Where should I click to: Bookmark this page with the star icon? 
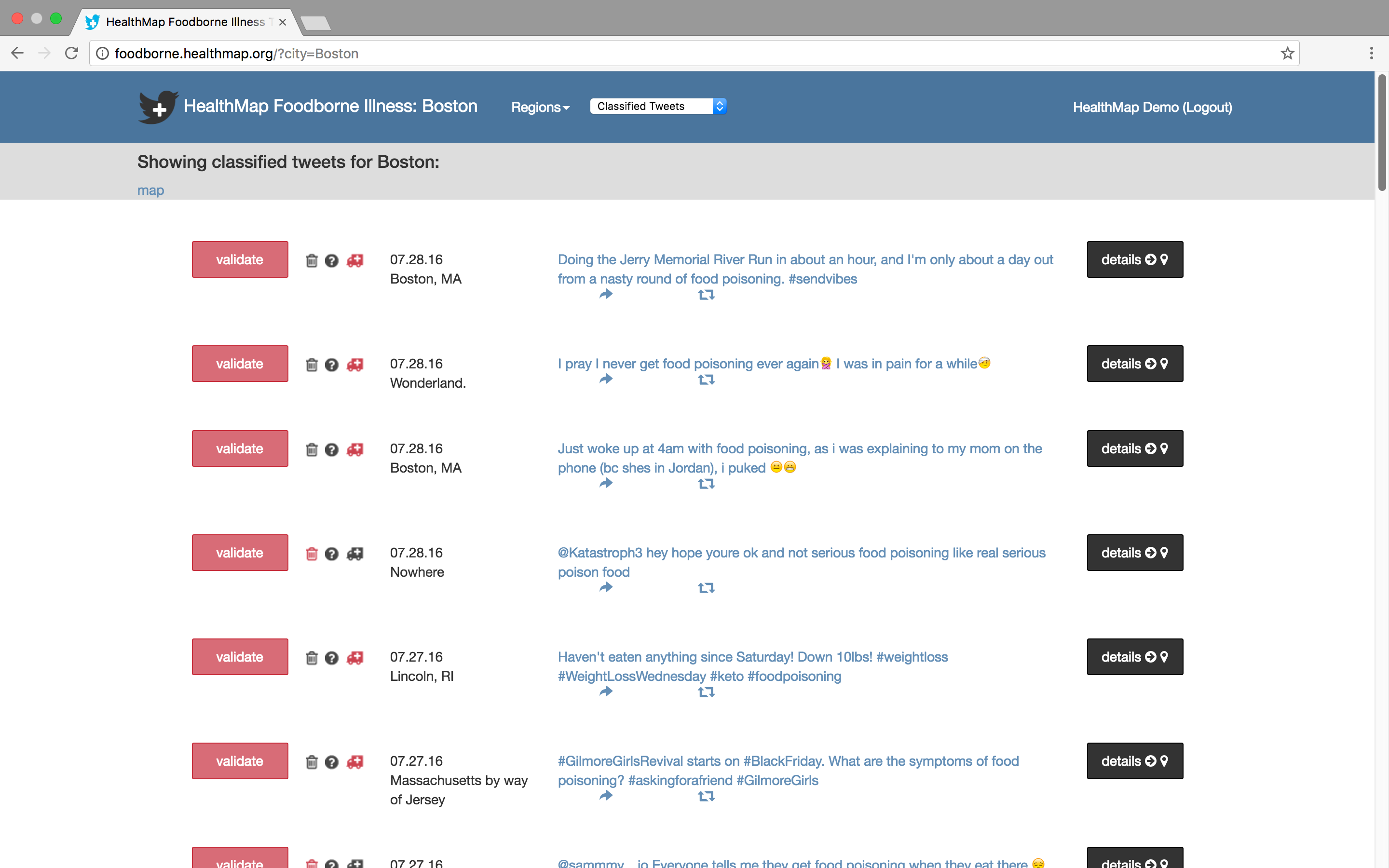(x=1287, y=54)
